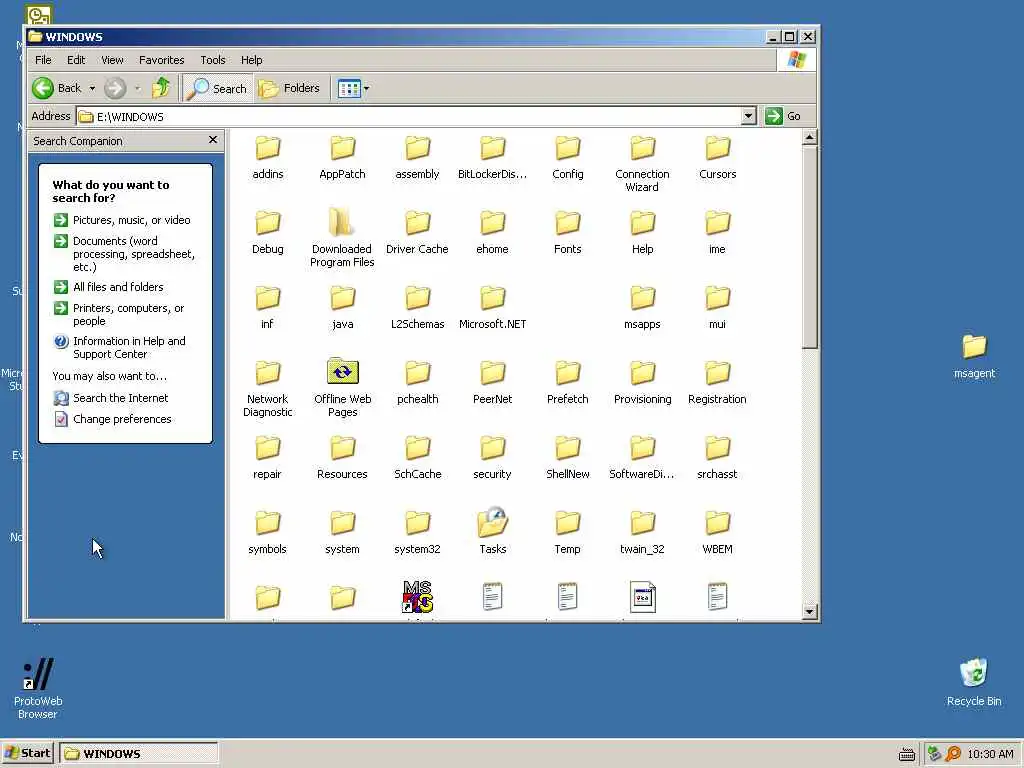
Task: Select the WBEM folder
Action: (x=717, y=532)
